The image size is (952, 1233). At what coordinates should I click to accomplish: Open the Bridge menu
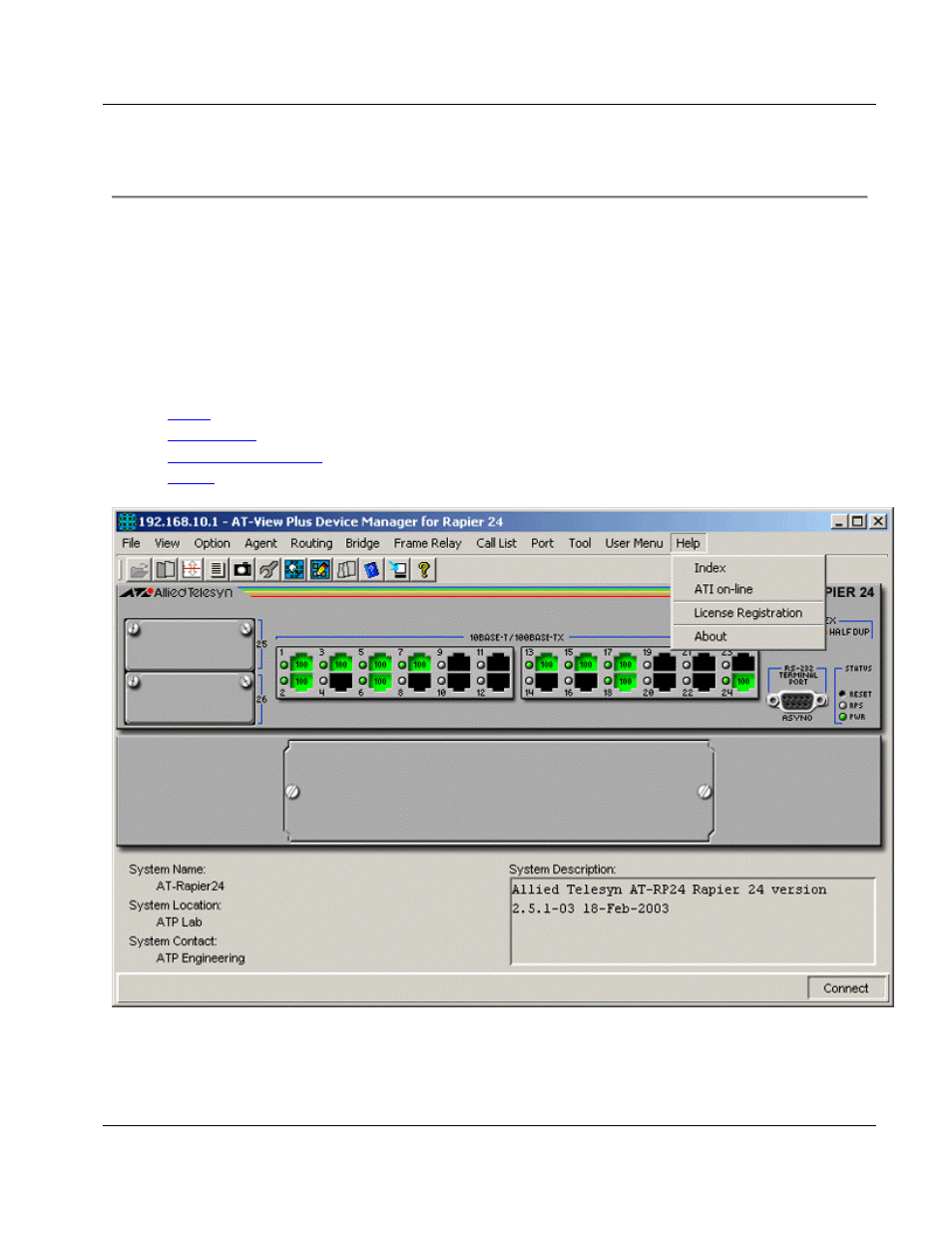(362, 543)
